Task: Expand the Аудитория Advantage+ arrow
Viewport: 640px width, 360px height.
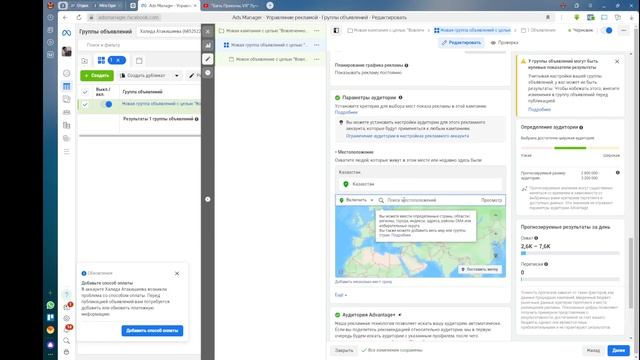Action: point(400,315)
